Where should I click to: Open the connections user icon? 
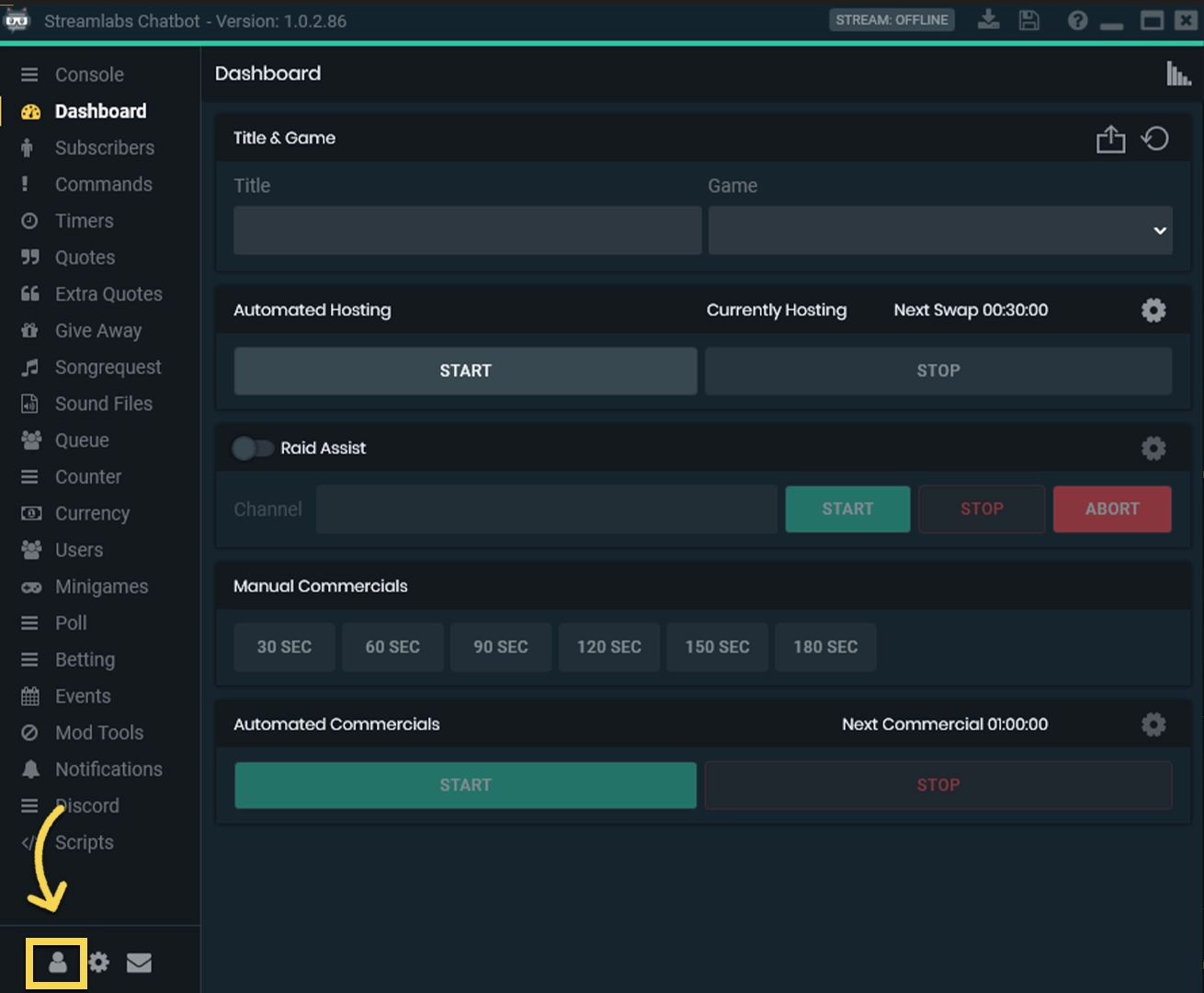click(x=57, y=963)
